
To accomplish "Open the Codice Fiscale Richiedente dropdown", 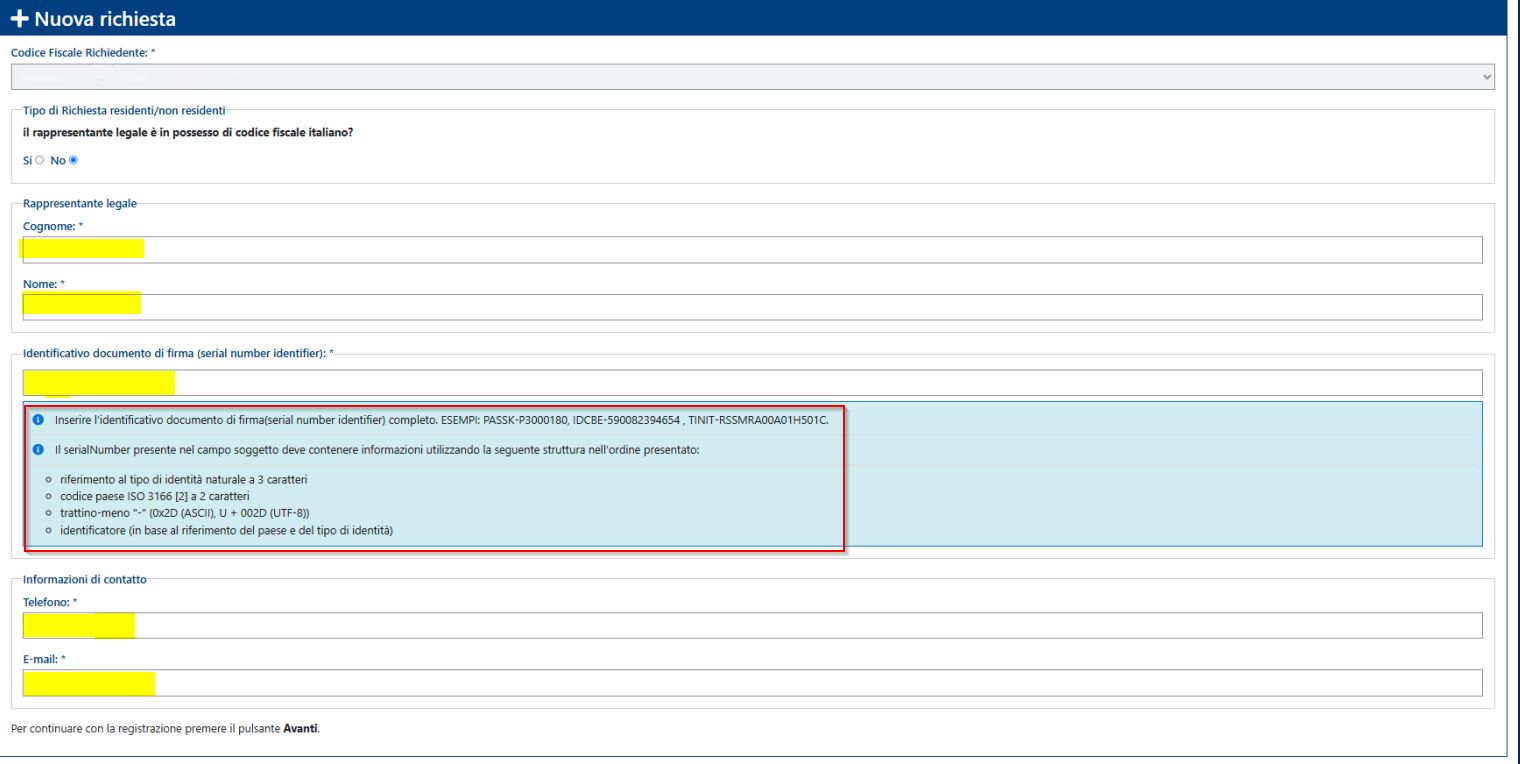I will (x=753, y=77).
